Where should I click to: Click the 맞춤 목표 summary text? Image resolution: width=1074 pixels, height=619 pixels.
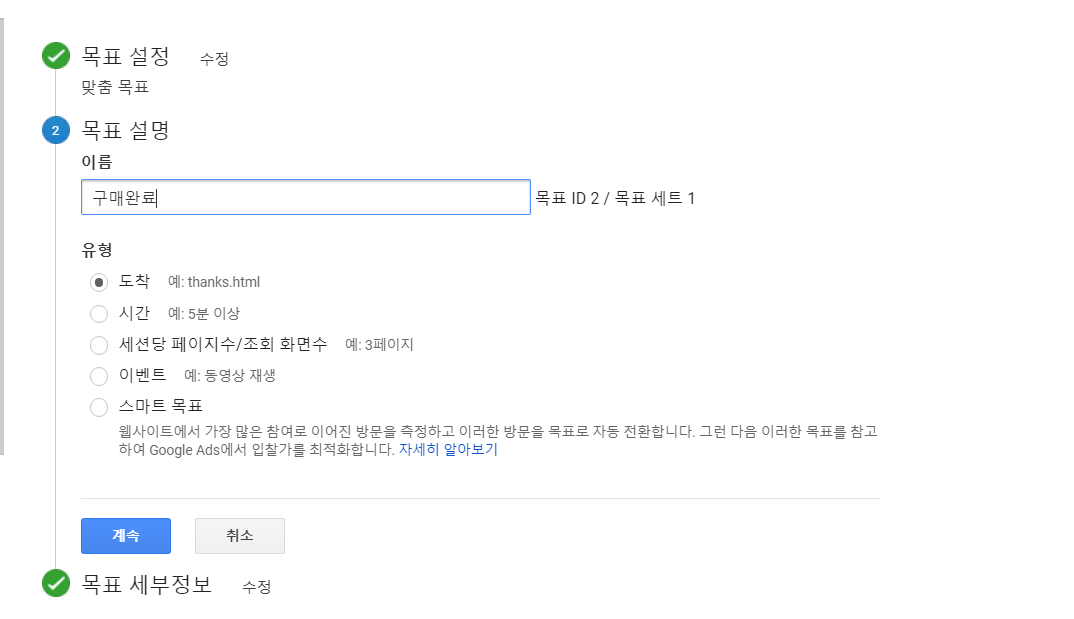click(x=115, y=87)
